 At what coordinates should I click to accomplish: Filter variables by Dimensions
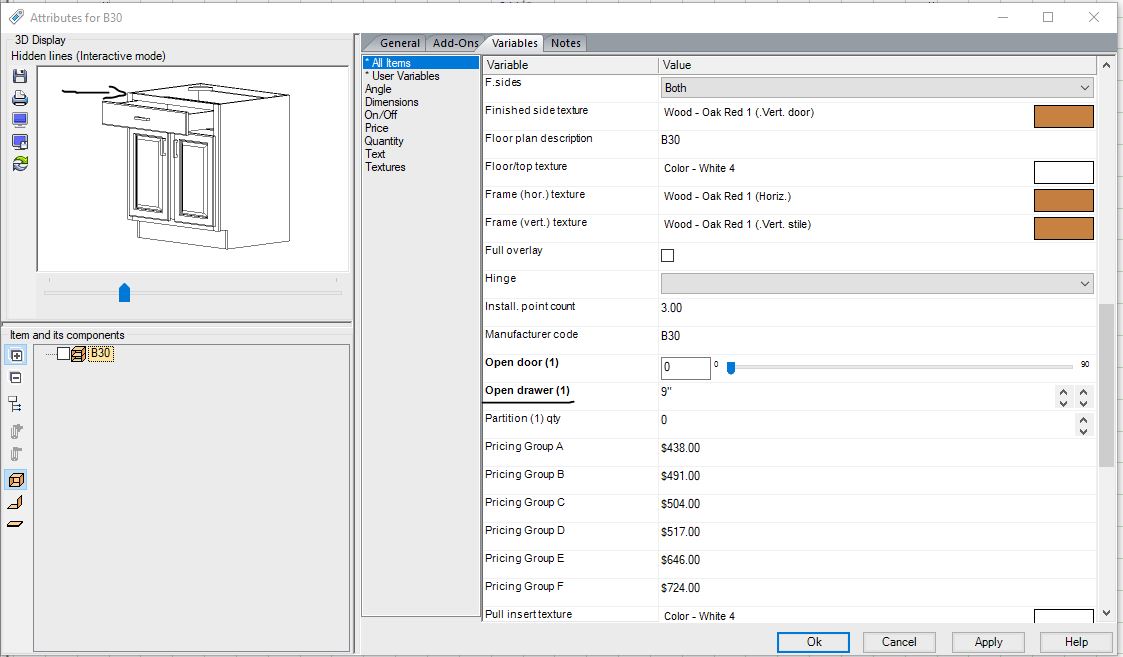coord(392,102)
